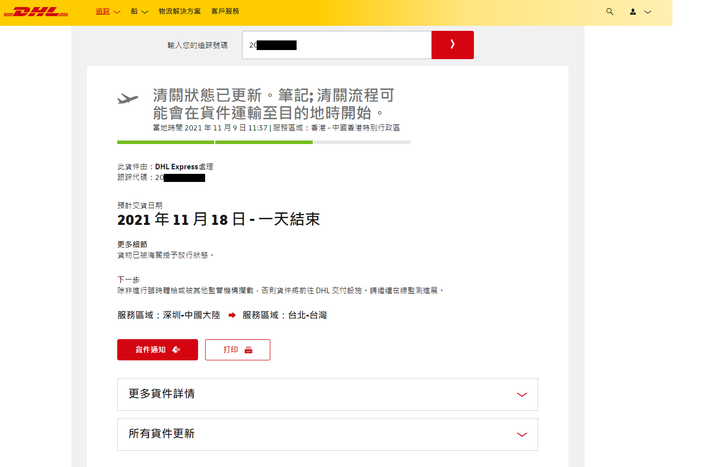Expand 所有貨件更新 section
This screenshot has height=467, width=720.
[327, 434]
